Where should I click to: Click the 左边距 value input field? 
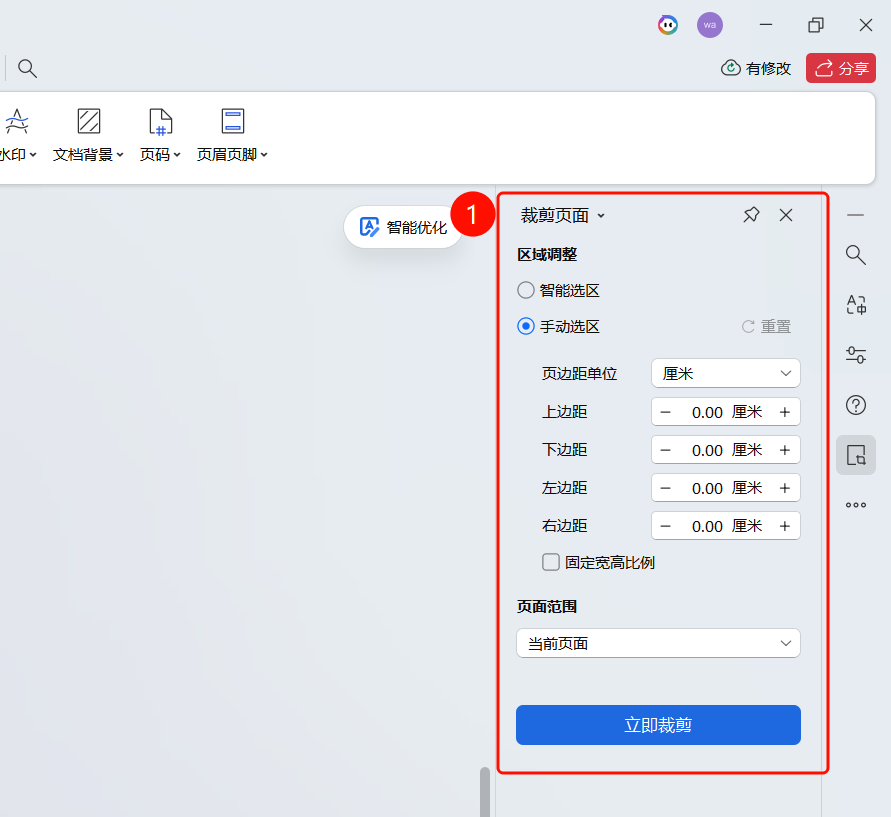726,488
